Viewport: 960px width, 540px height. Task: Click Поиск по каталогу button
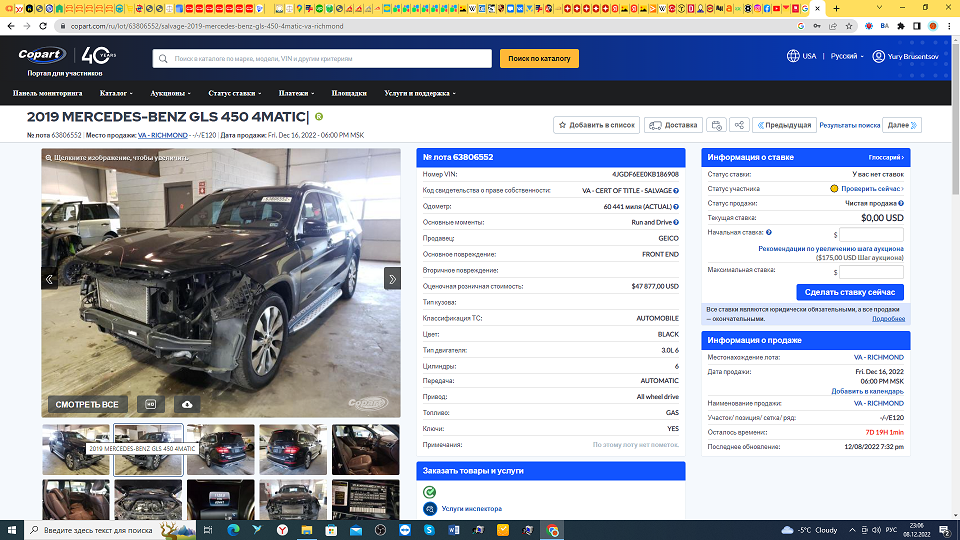(x=539, y=59)
